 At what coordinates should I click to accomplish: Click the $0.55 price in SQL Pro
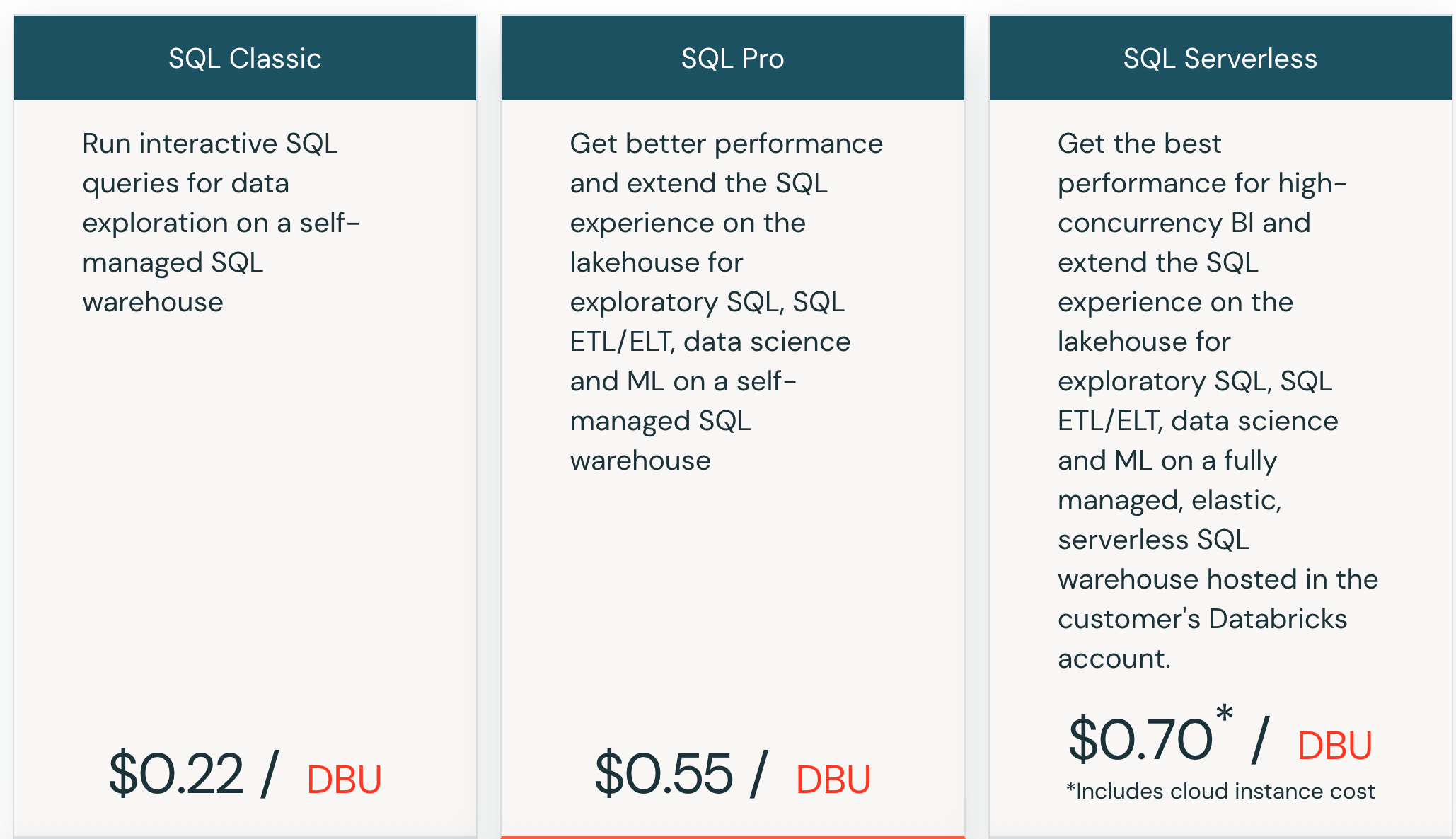pos(664,774)
